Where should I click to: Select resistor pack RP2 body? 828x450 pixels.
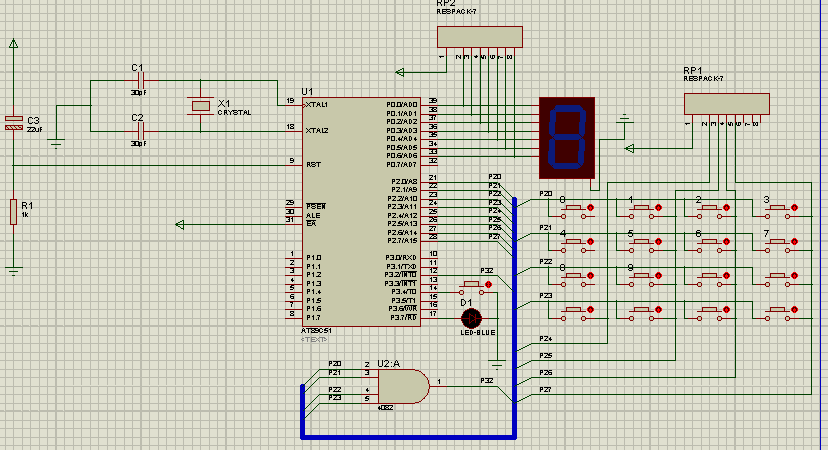[479, 37]
